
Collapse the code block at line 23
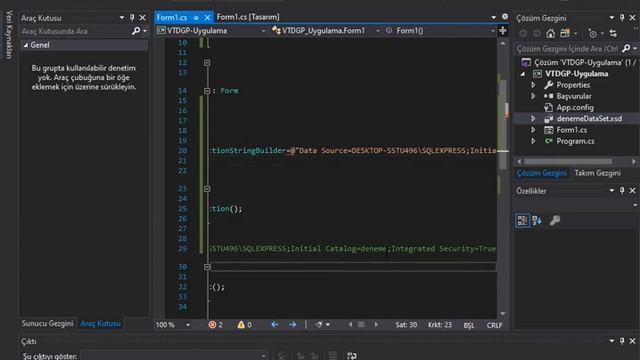click(207, 189)
